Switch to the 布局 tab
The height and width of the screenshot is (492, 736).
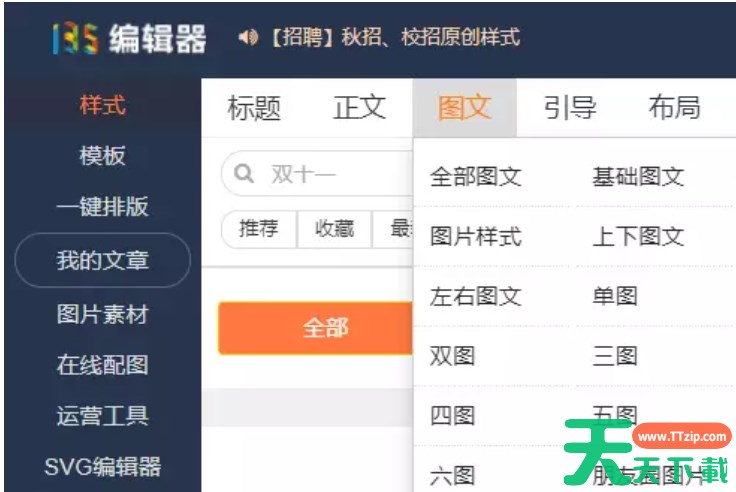(x=675, y=108)
